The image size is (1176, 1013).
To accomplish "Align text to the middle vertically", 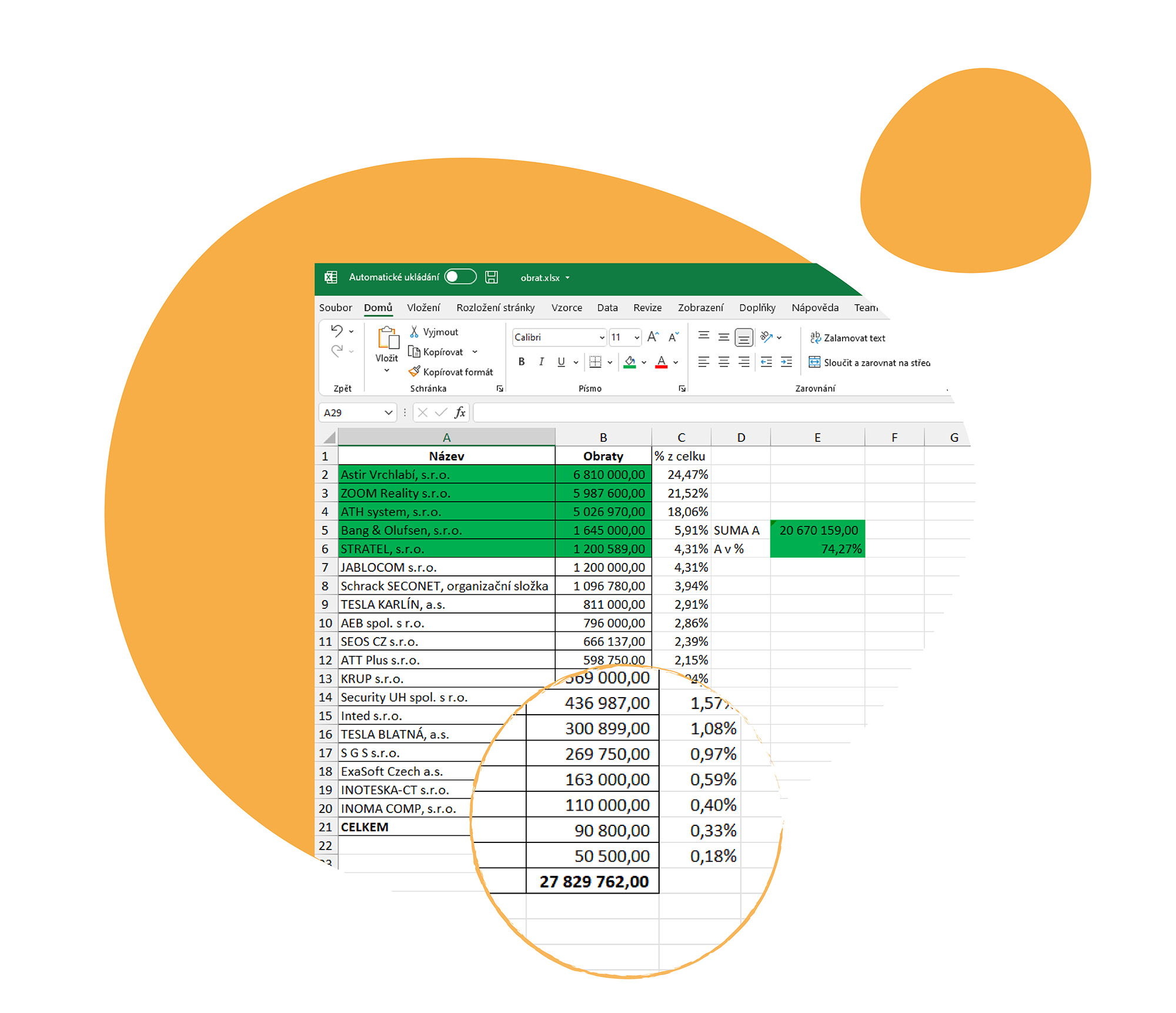I will (x=724, y=337).
